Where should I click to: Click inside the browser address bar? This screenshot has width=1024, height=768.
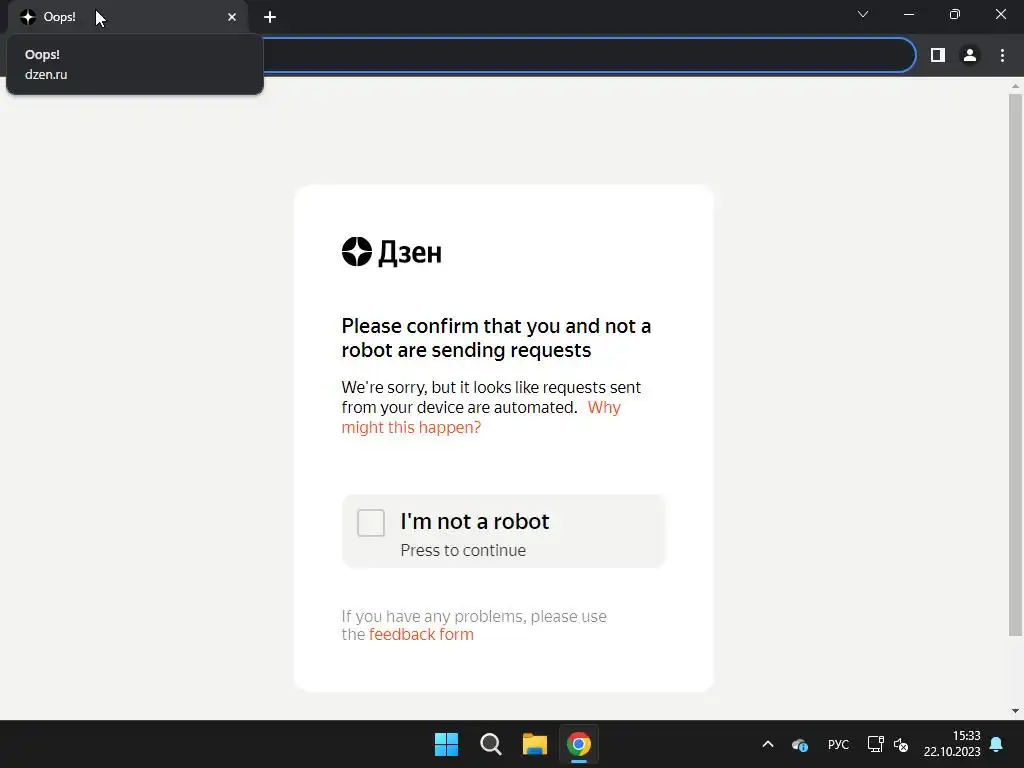point(588,56)
